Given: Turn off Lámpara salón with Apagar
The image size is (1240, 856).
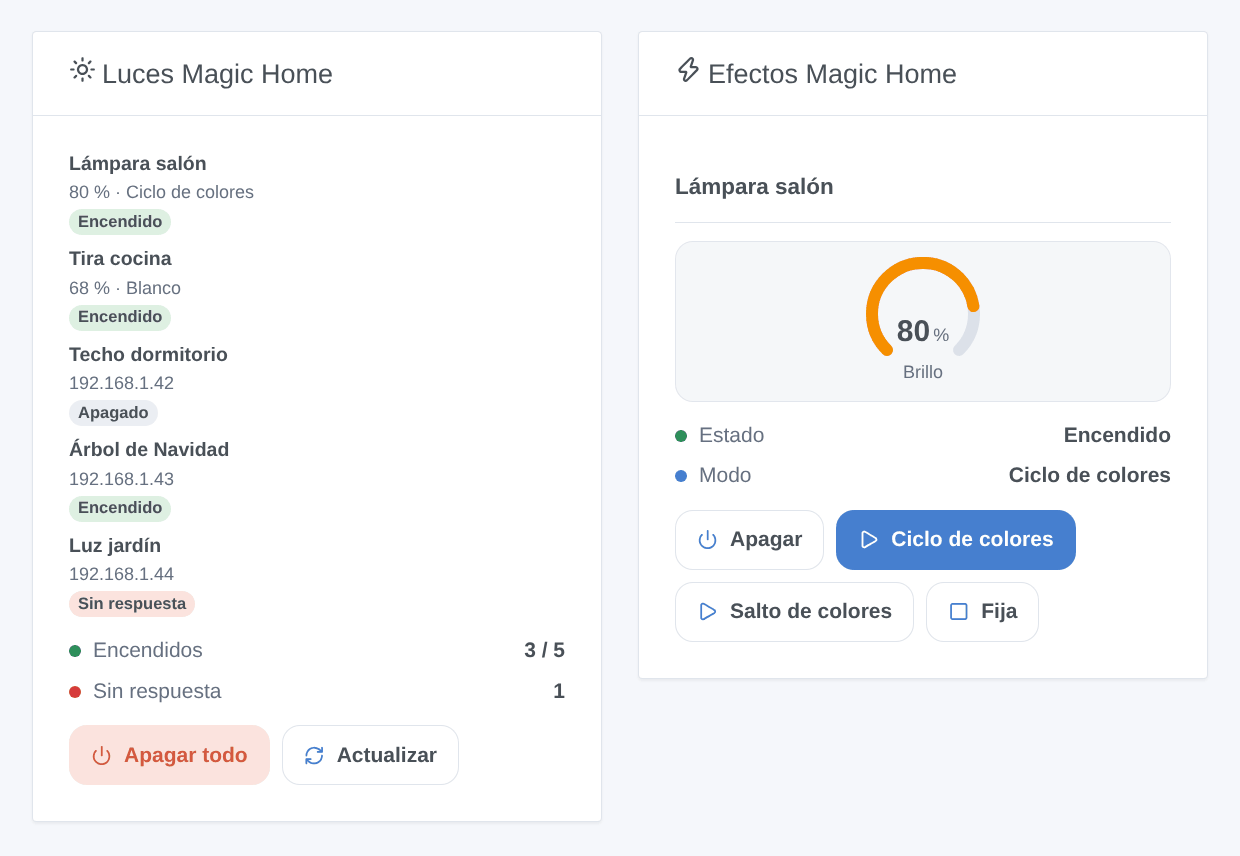Looking at the screenshot, I should click(749, 540).
